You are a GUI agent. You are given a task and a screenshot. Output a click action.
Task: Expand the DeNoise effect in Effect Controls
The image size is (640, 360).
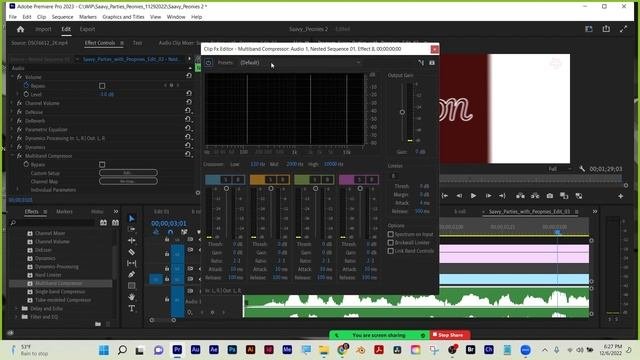click(x=12, y=111)
